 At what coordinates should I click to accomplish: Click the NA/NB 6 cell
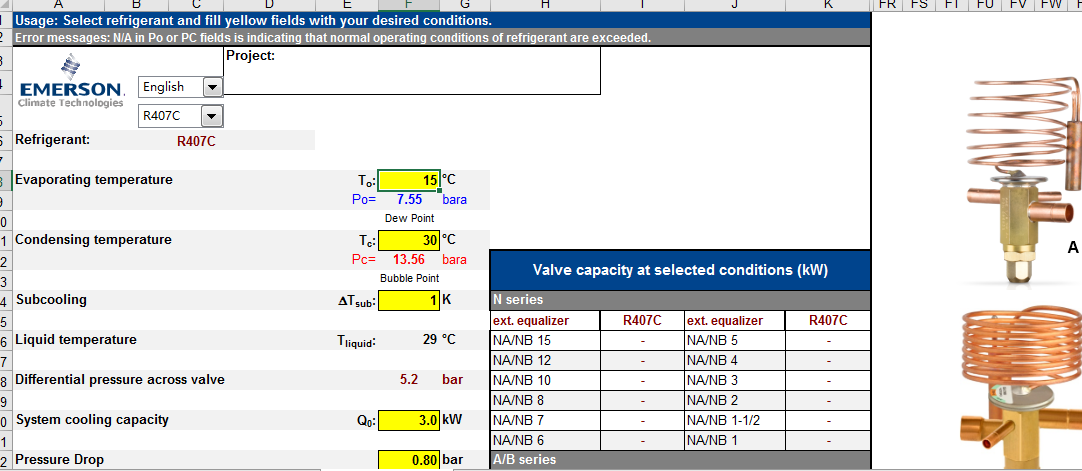click(x=545, y=441)
